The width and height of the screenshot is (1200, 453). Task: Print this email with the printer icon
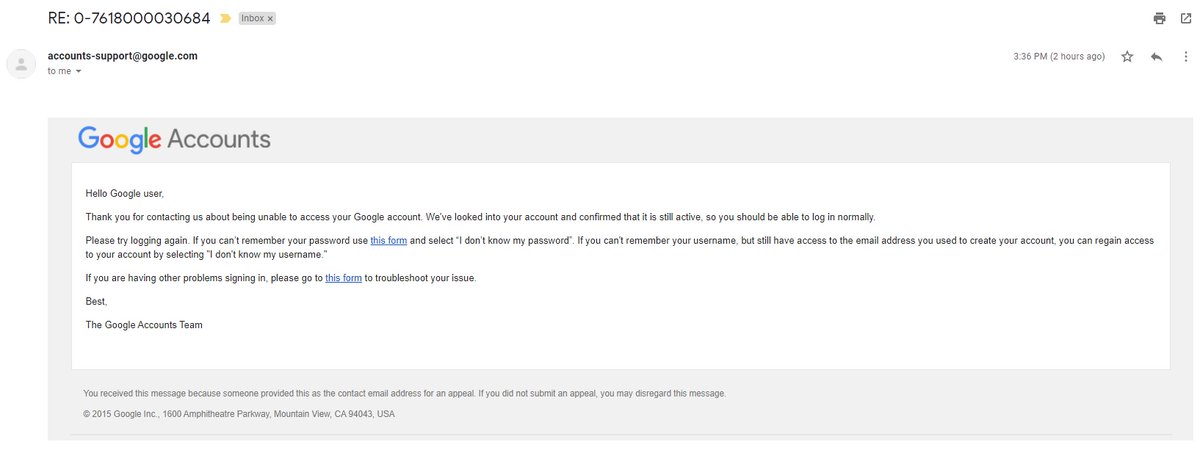[x=1159, y=18]
